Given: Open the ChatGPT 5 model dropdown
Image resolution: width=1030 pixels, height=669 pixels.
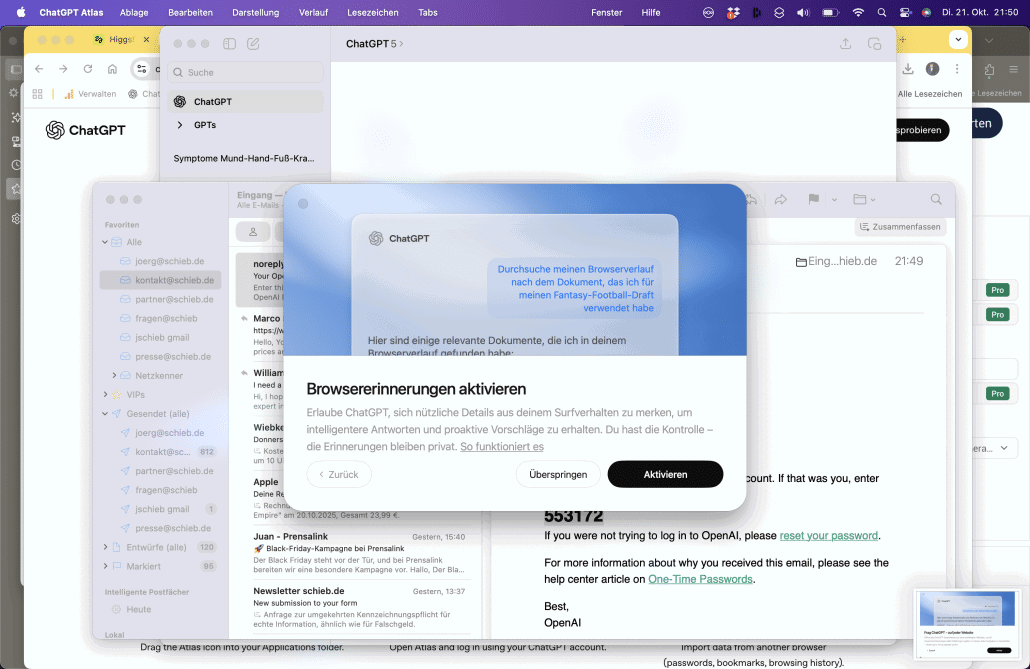Looking at the screenshot, I should click(x=375, y=44).
